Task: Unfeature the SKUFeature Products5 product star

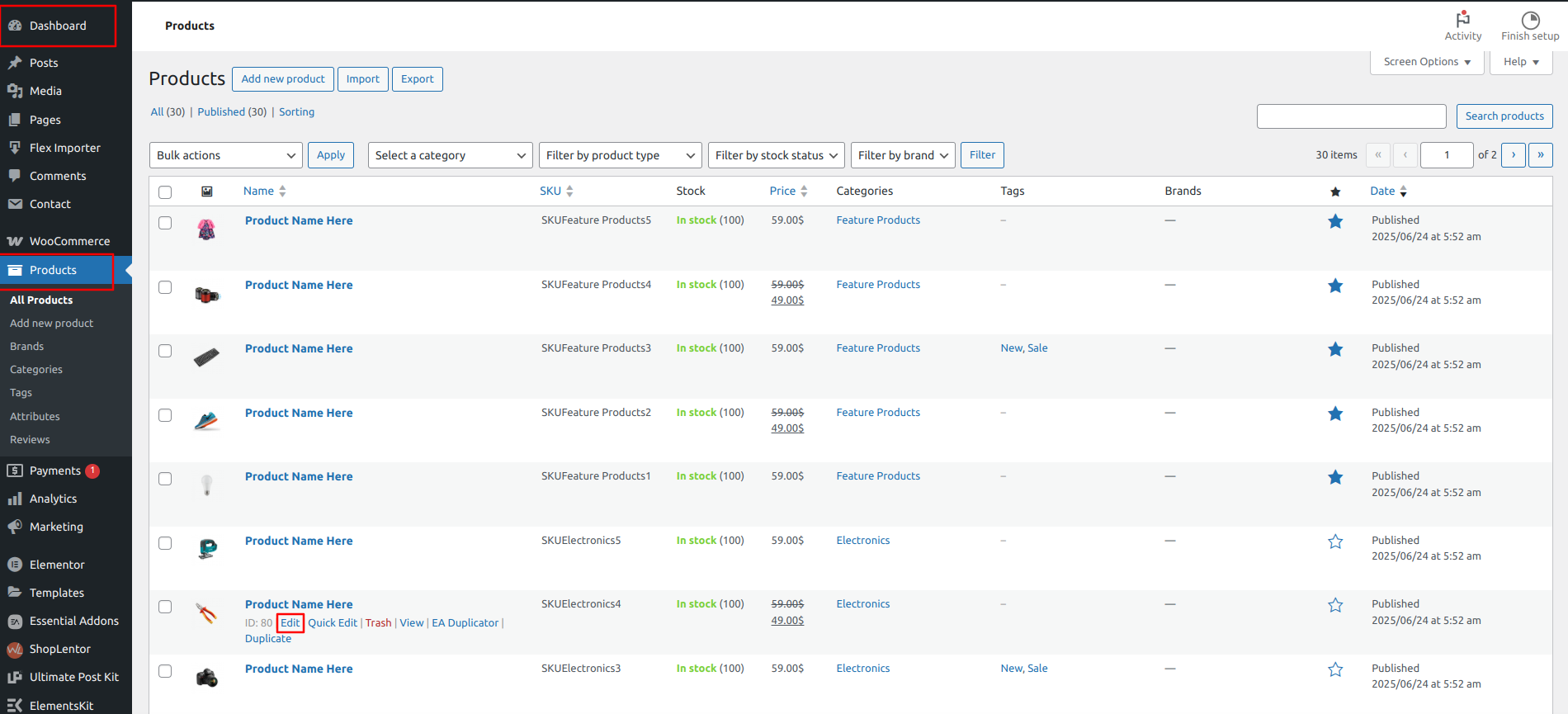Action: coord(1335,221)
